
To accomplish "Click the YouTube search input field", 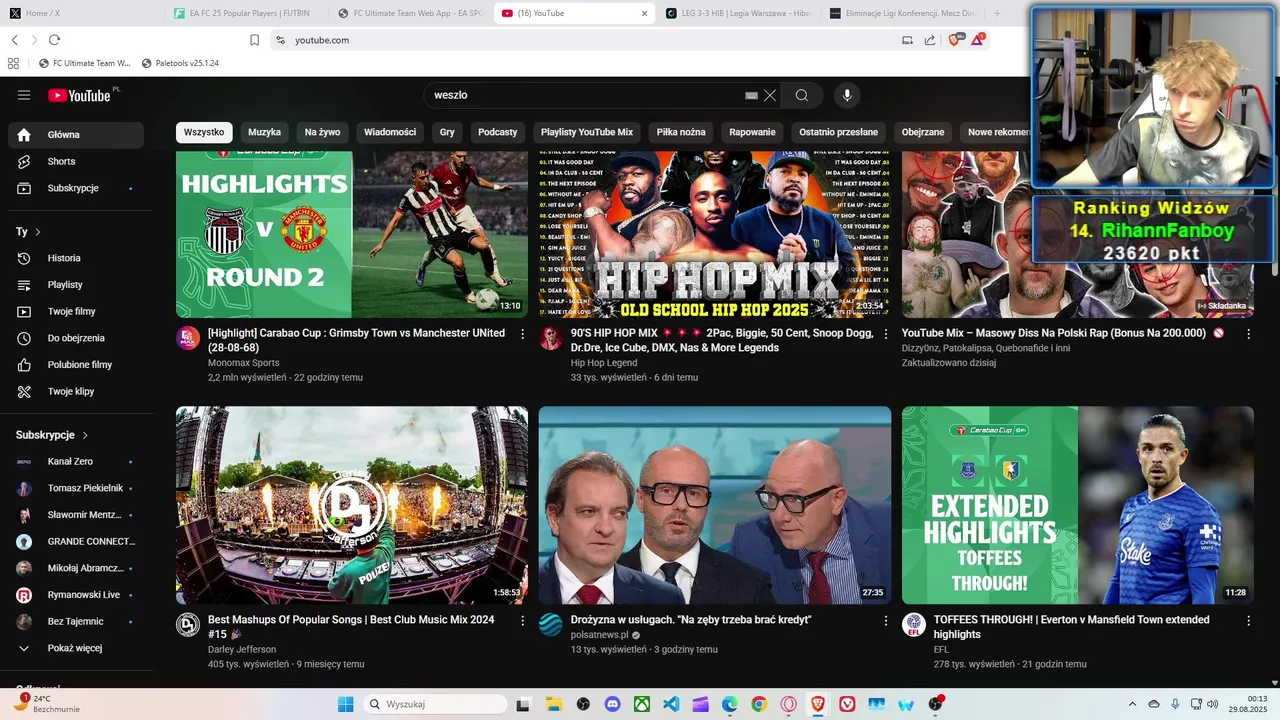I will [x=585, y=95].
